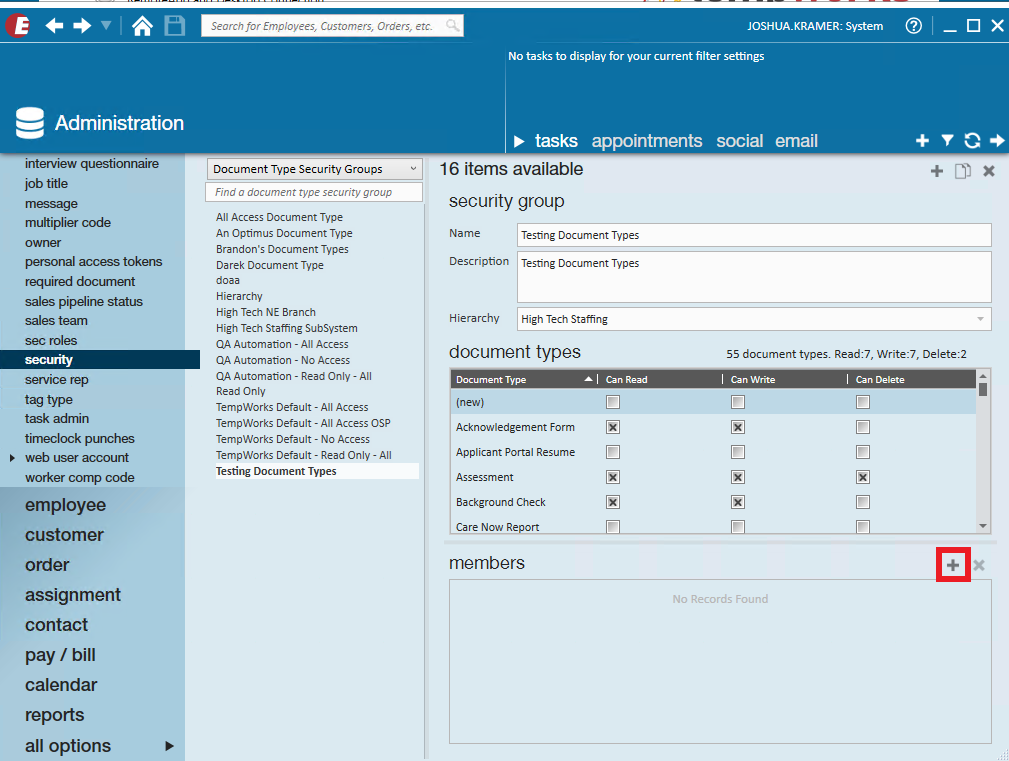Open the navigation history dropdown arrow
1009x761 pixels.
tap(106, 26)
